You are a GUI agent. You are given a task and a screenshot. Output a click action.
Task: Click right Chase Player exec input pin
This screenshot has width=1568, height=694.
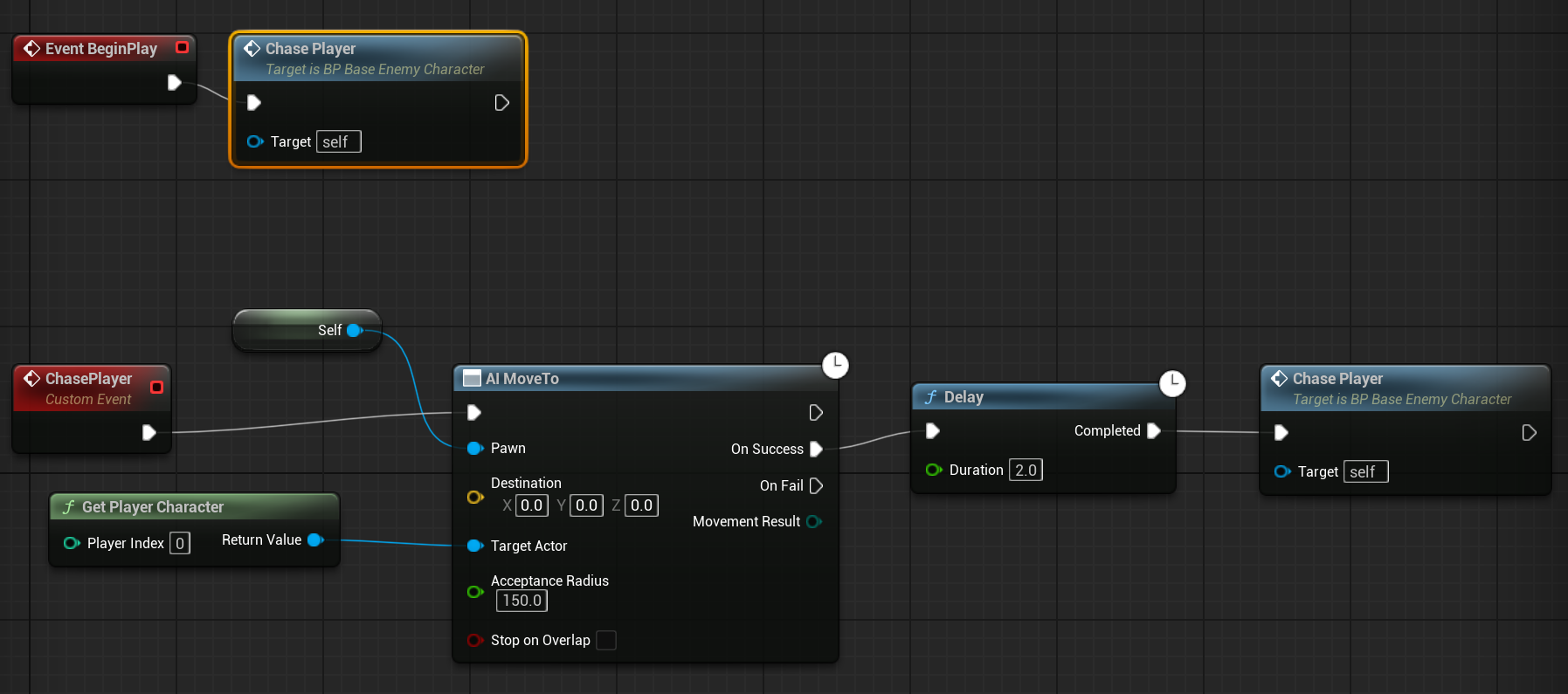pyautogui.click(x=1281, y=433)
